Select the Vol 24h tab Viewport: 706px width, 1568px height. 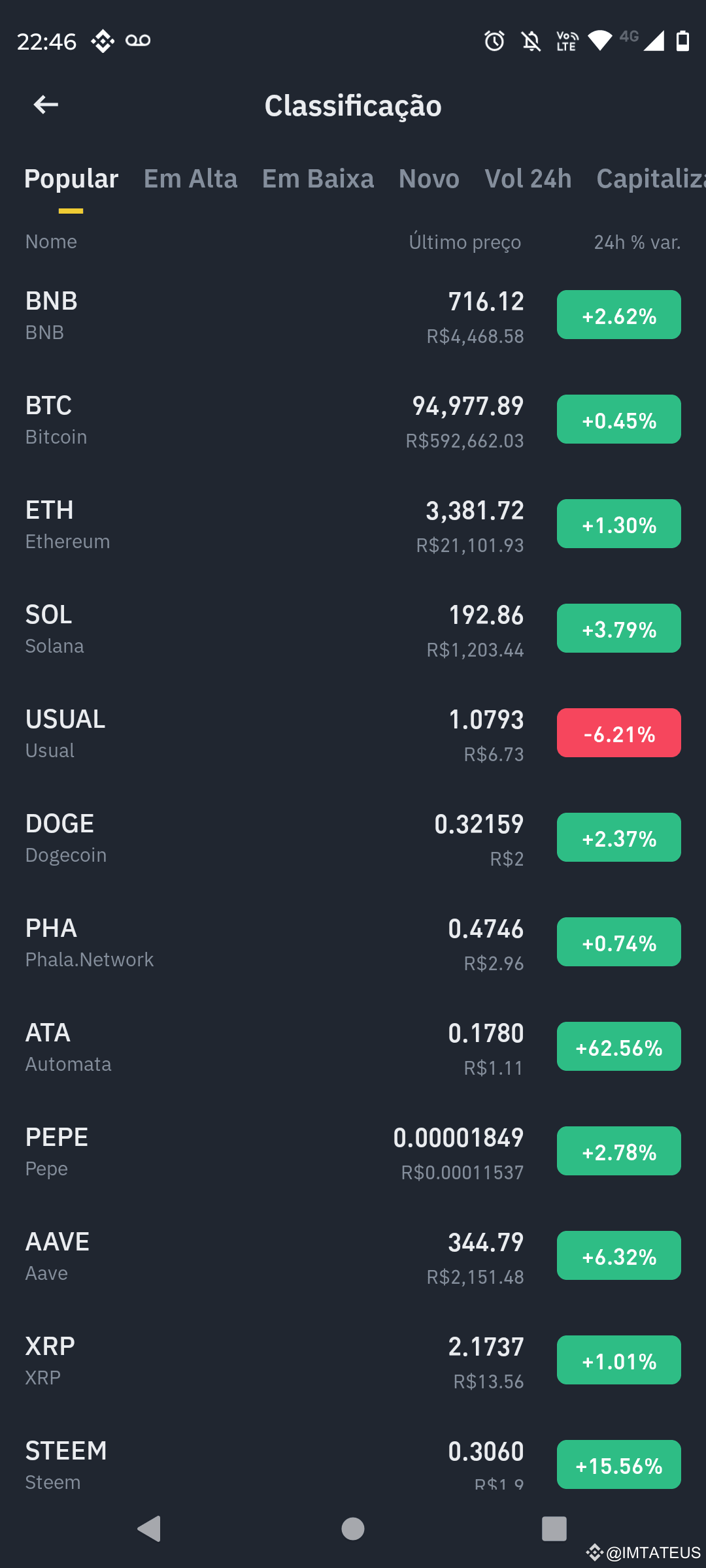pos(528,178)
